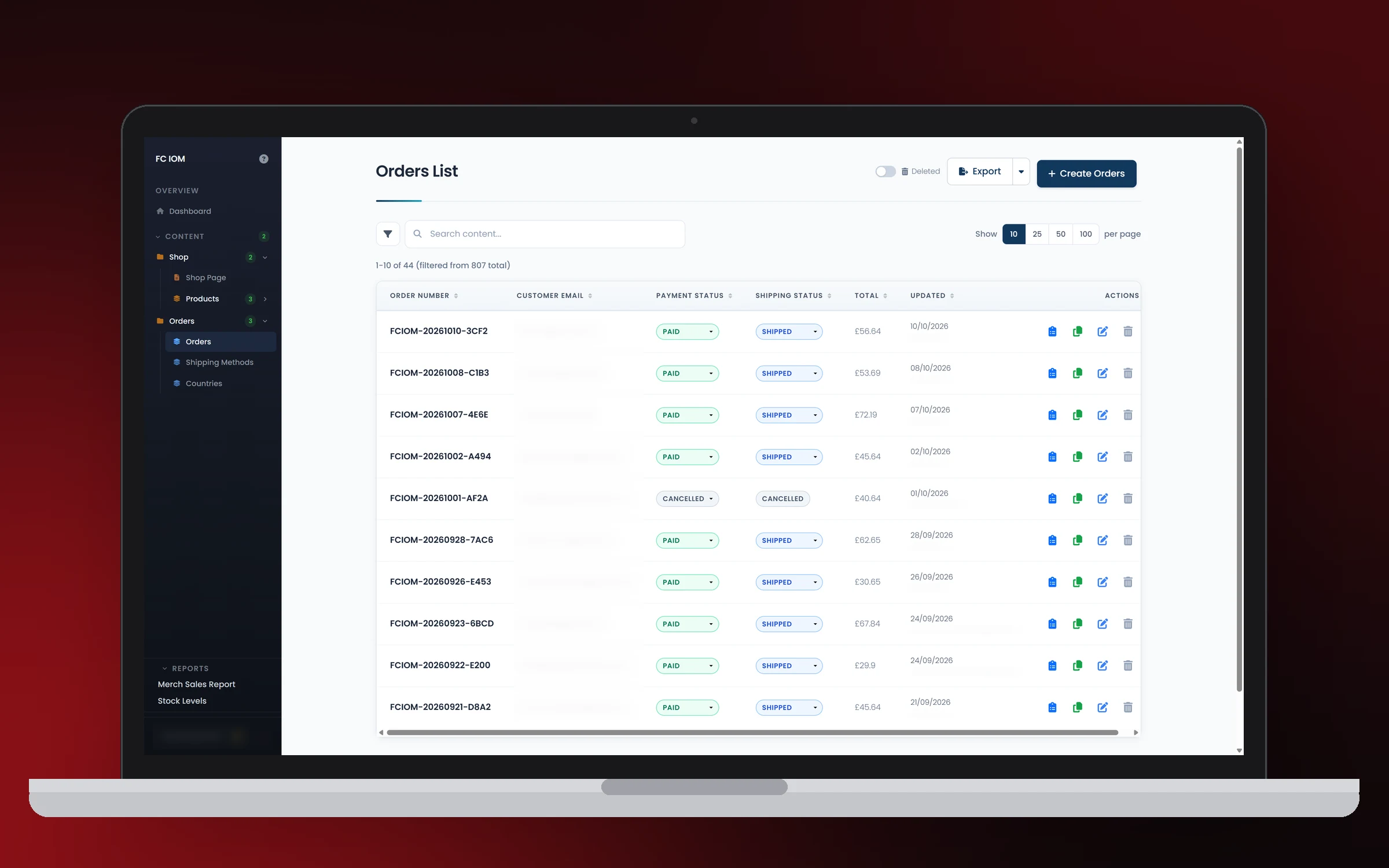
Task: Open Shipping Methods in the sidebar
Action: coord(219,362)
